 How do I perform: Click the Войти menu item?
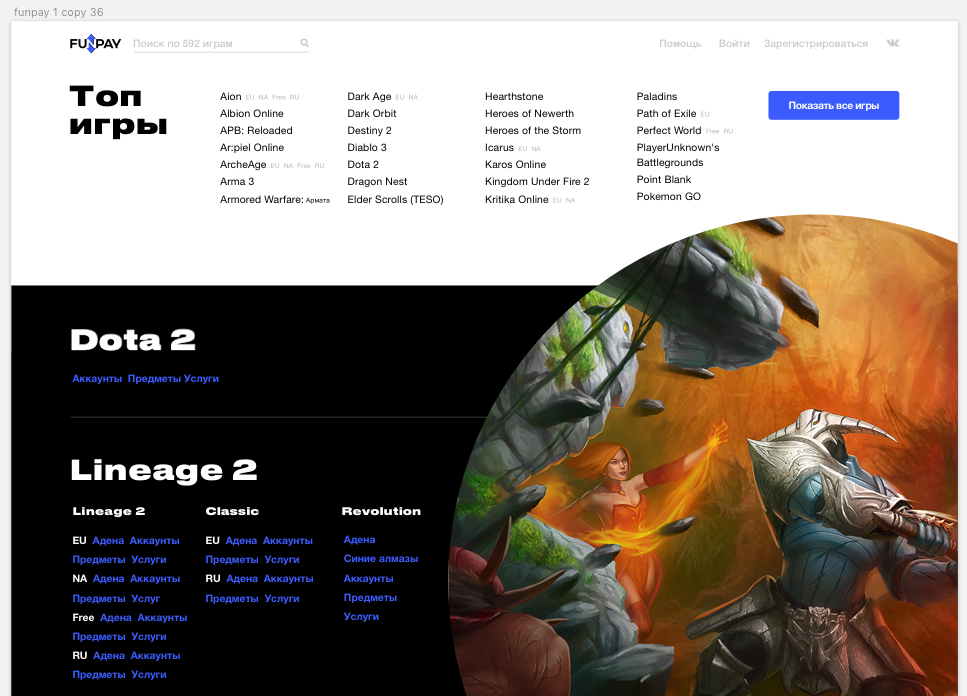pos(733,44)
